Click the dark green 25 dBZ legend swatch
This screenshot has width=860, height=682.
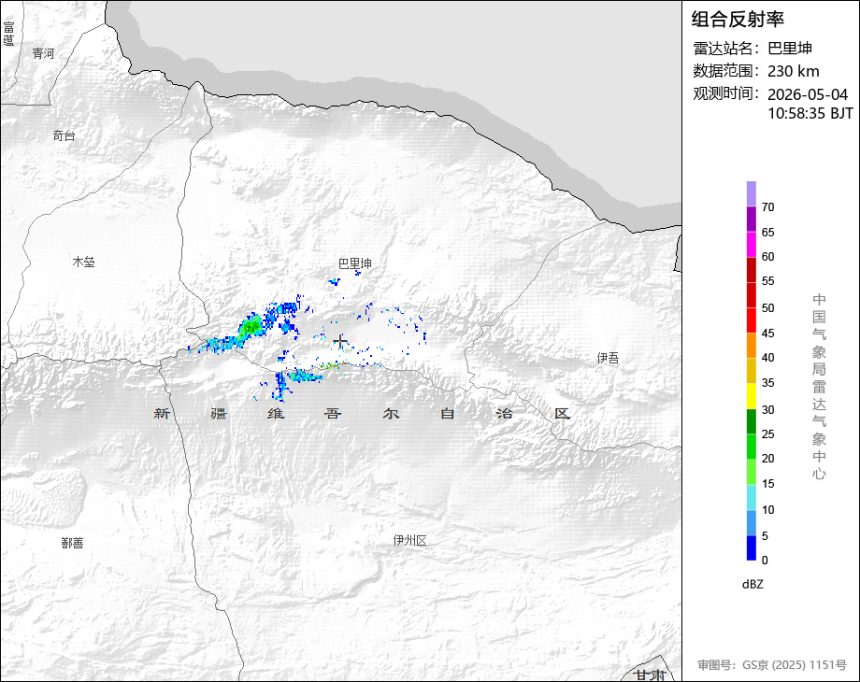coord(751,421)
